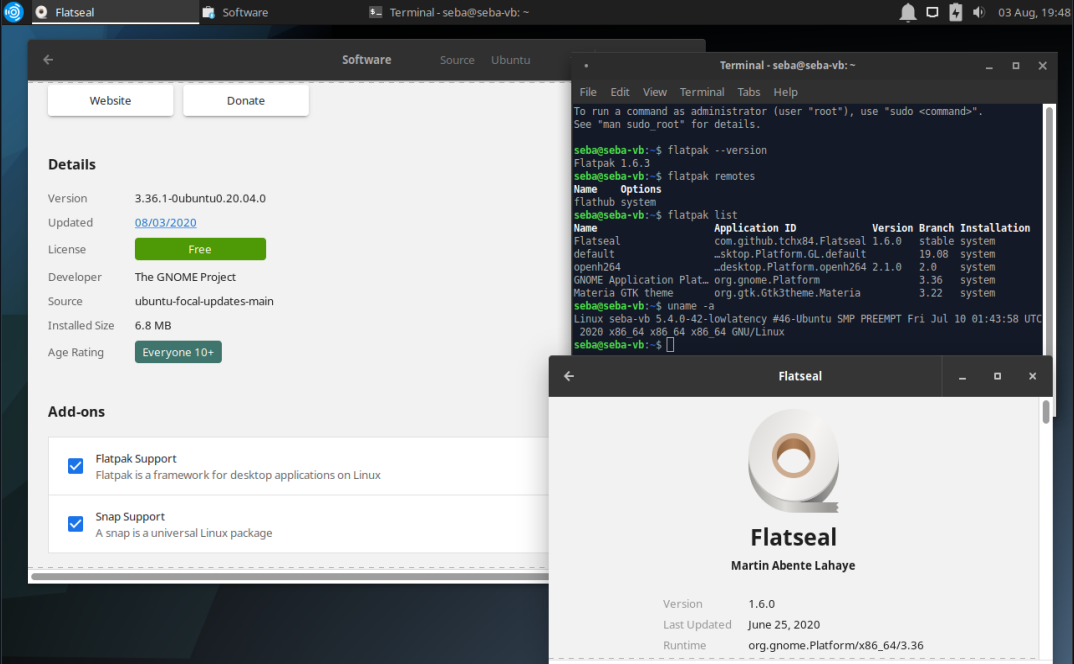
Task: Click the Everyone 10+ age rating button
Action: tap(178, 352)
